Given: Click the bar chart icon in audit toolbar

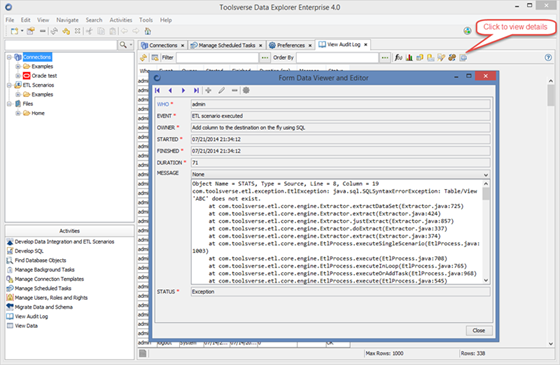Looking at the screenshot, I should (409, 58).
